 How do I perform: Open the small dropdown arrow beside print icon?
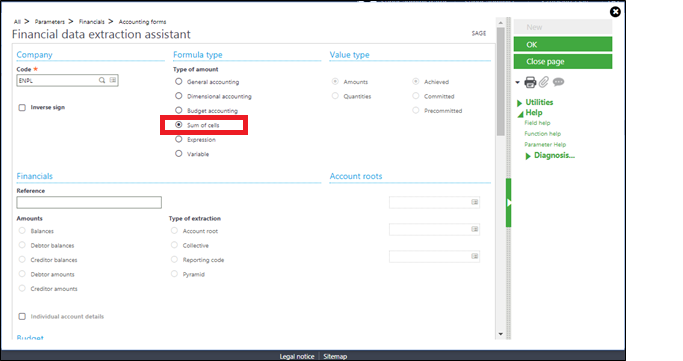[517, 82]
